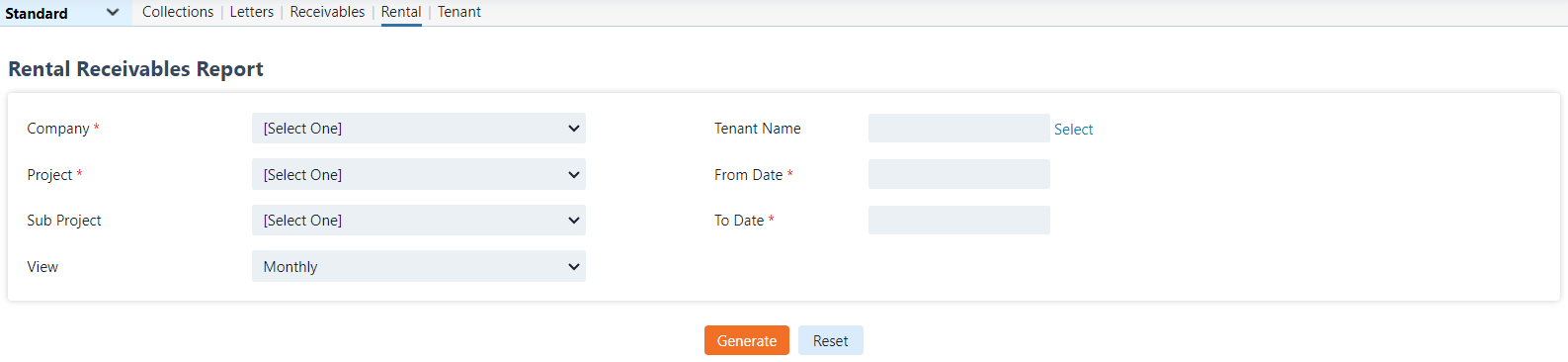
Task: Click the From Date label text
Action: point(748,174)
